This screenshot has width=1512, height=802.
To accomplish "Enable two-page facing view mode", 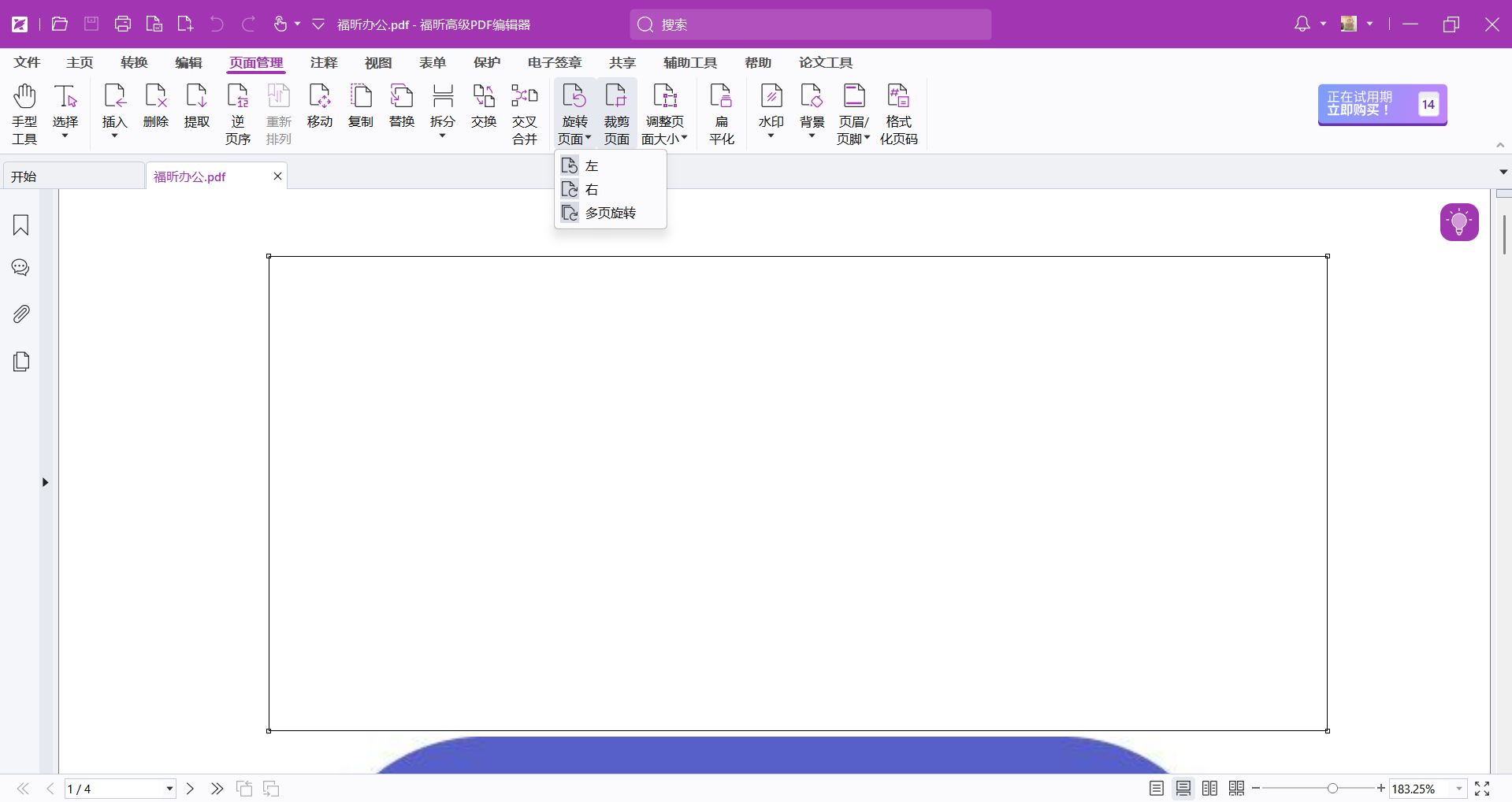I will click(x=1209, y=789).
